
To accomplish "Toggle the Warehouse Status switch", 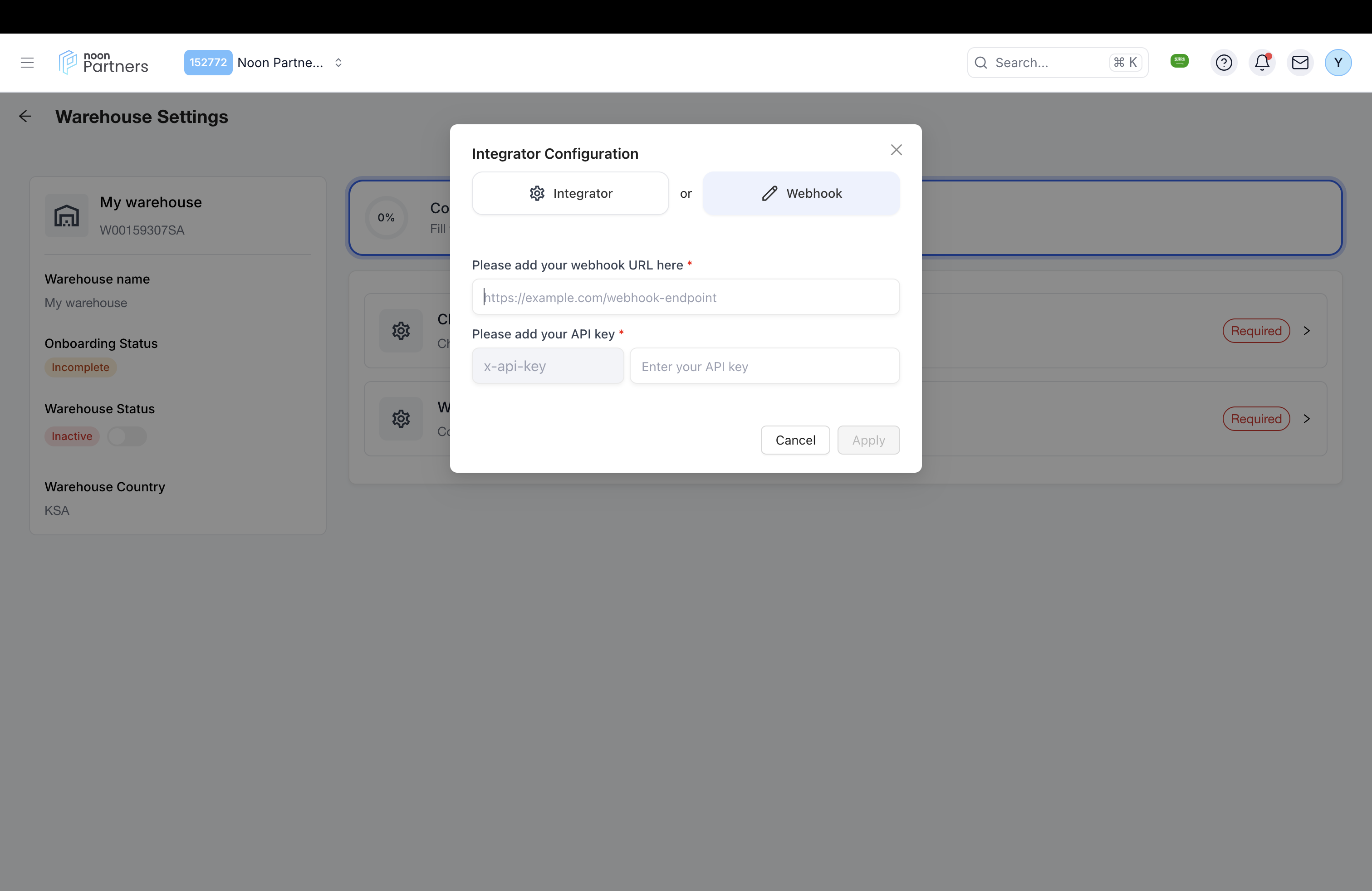I will tap(127, 436).
